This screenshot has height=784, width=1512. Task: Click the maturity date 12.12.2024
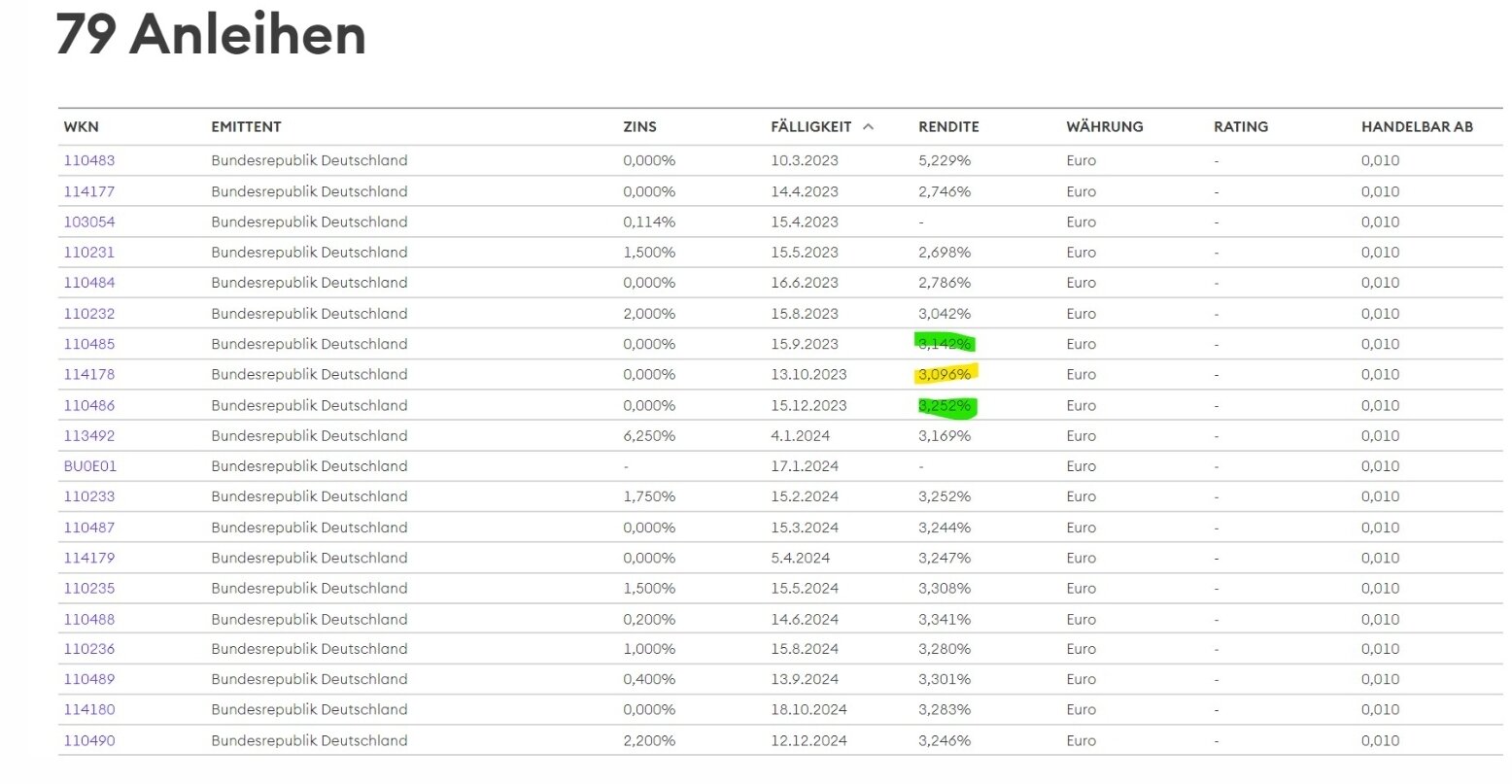click(808, 740)
